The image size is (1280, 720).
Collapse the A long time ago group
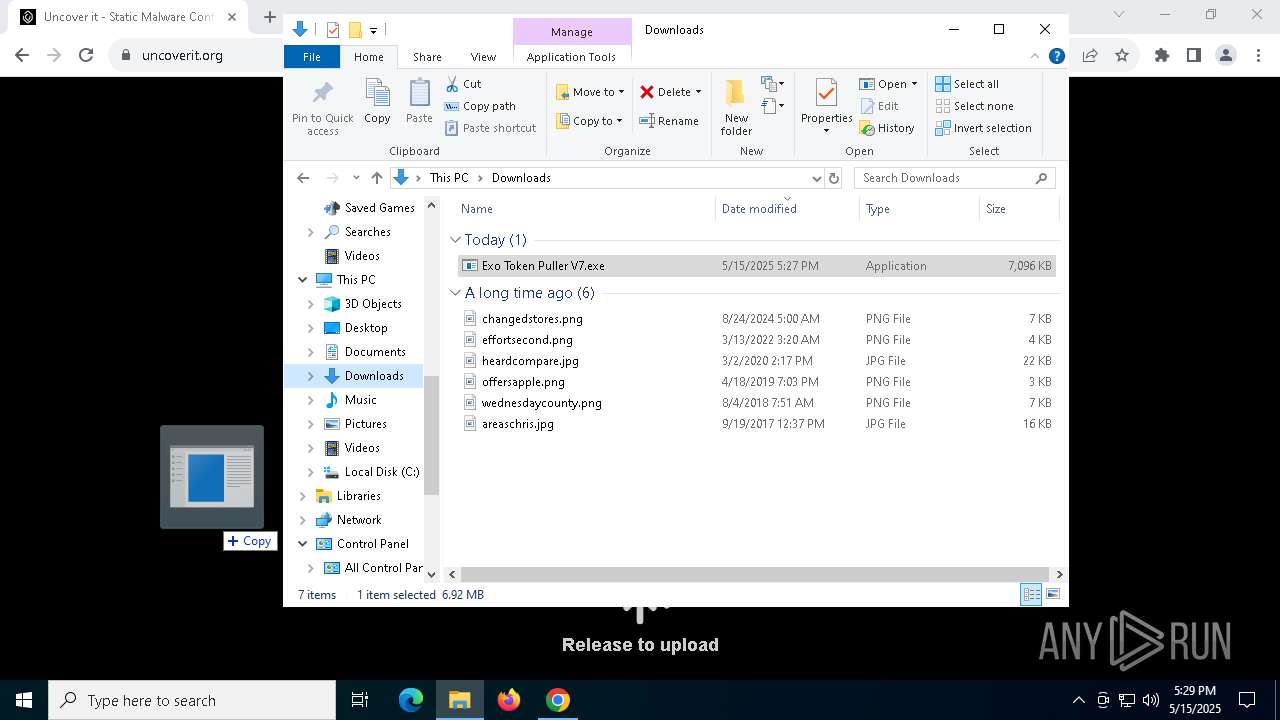[x=455, y=293]
